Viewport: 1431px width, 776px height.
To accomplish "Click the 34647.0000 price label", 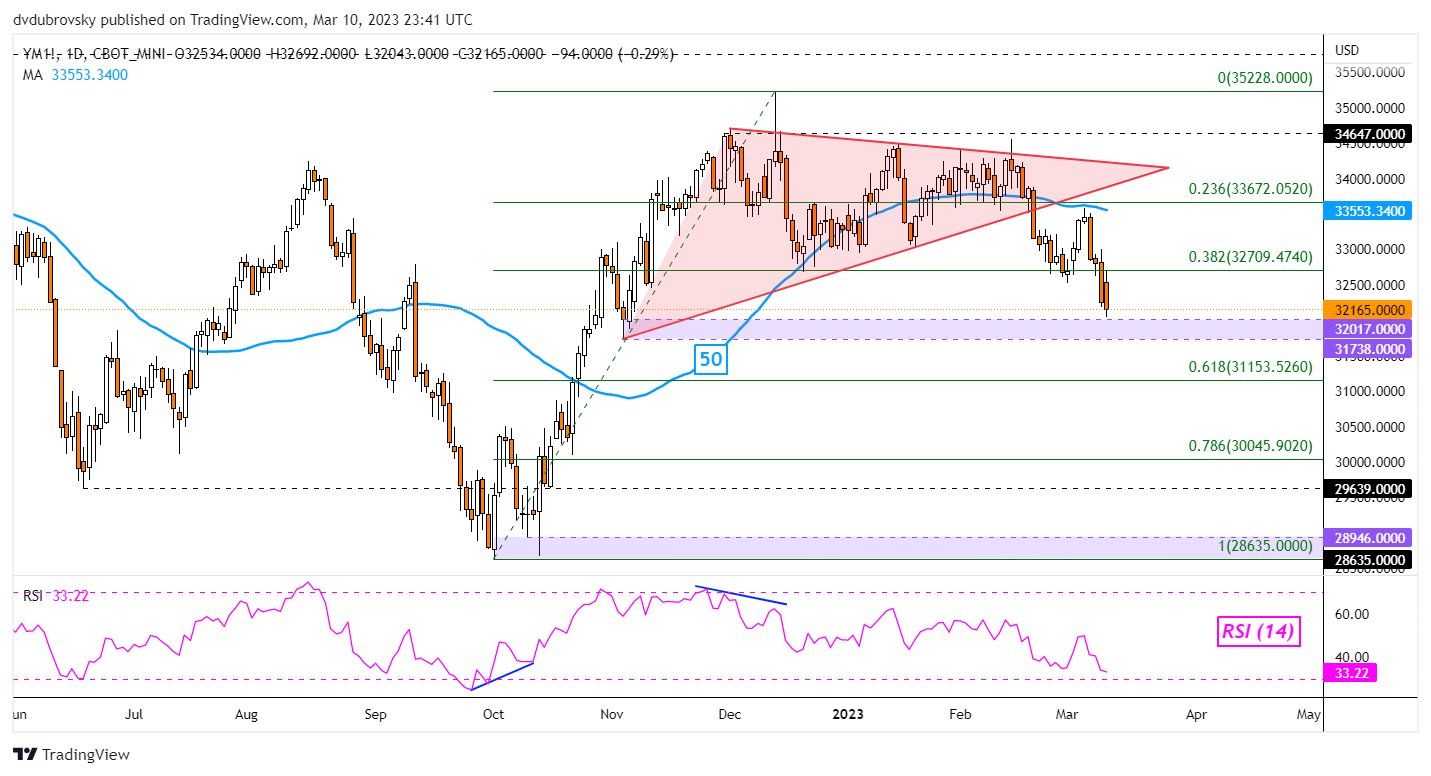I will 1367,133.
